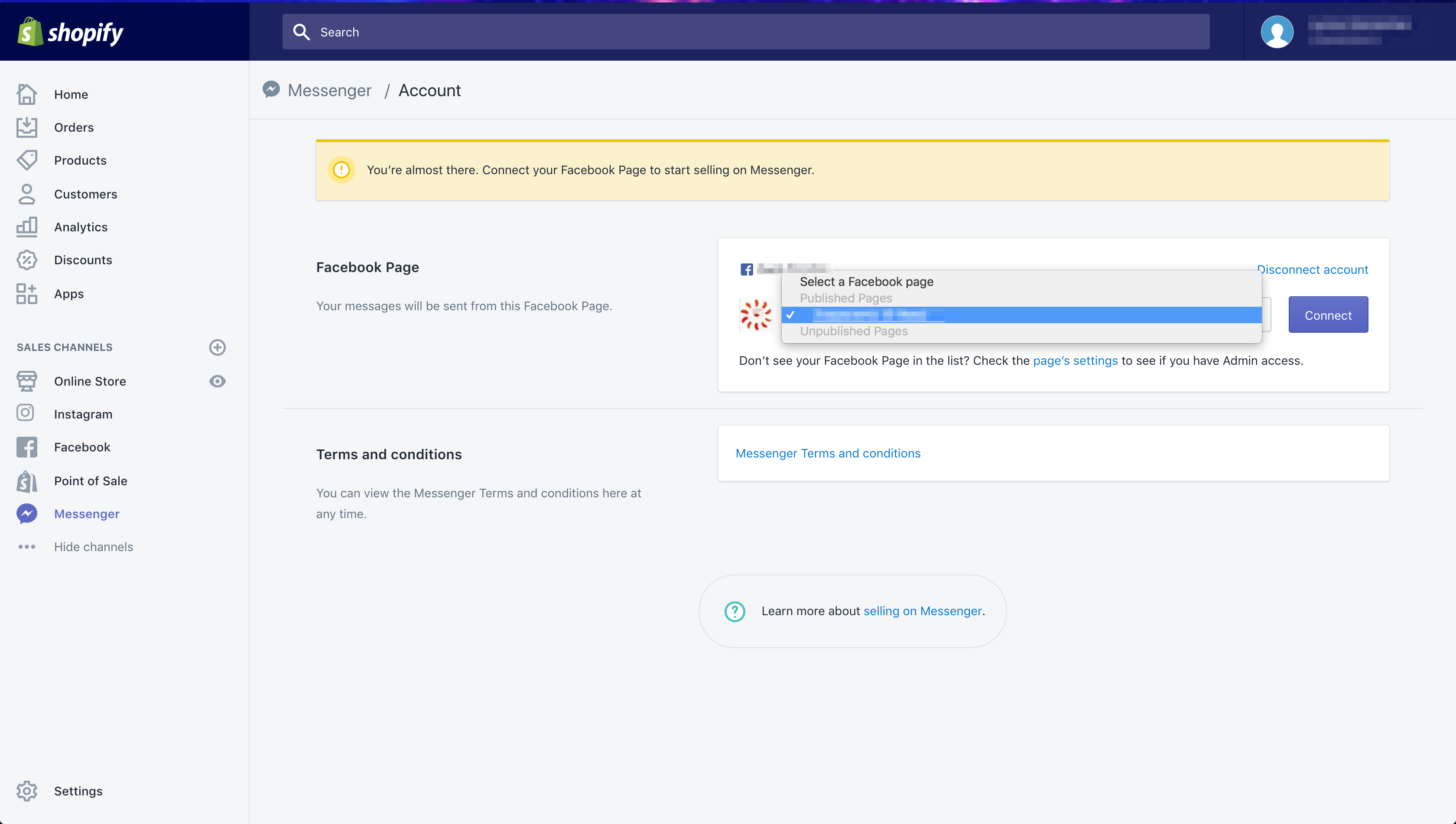This screenshot has width=1456, height=824.
Task: Choose the highlighted published page option
Action: click(1021, 315)
